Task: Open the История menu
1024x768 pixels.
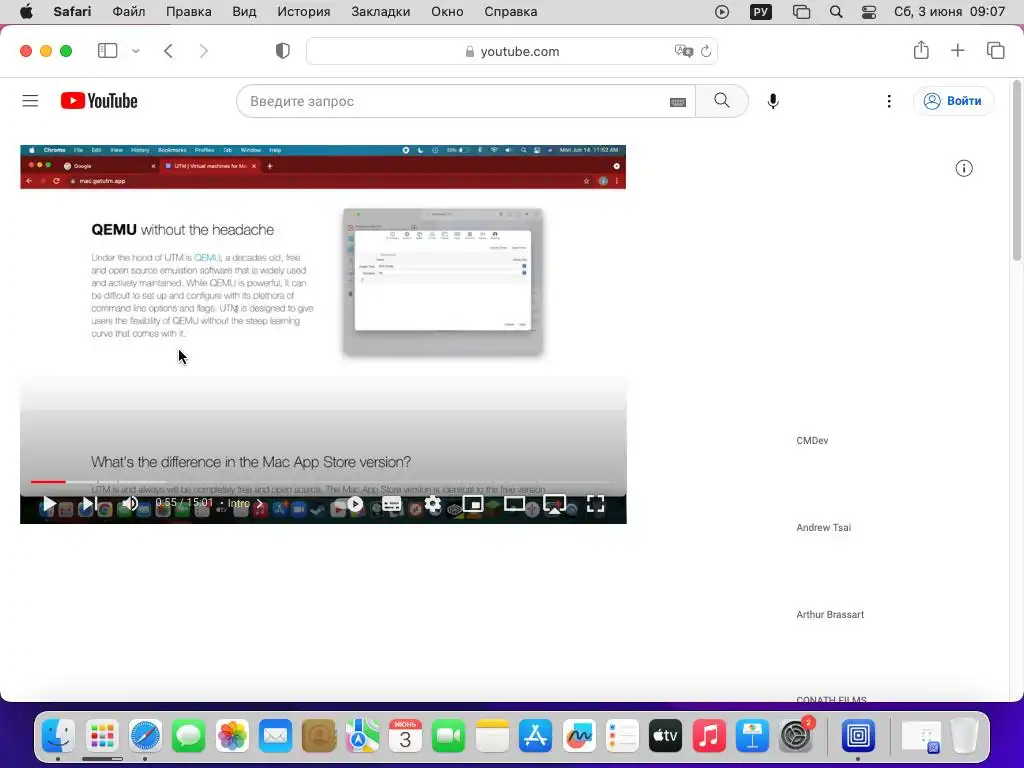Action: (304, 12)
